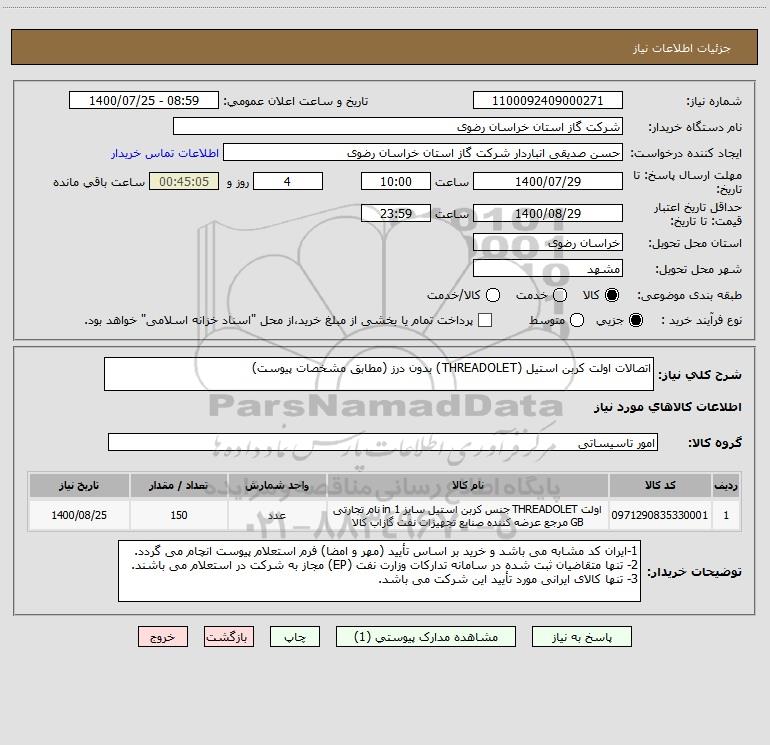Select the جزیی purchase type radio
The width and height of the screenshot is (770, 745).
coord(635,320)
